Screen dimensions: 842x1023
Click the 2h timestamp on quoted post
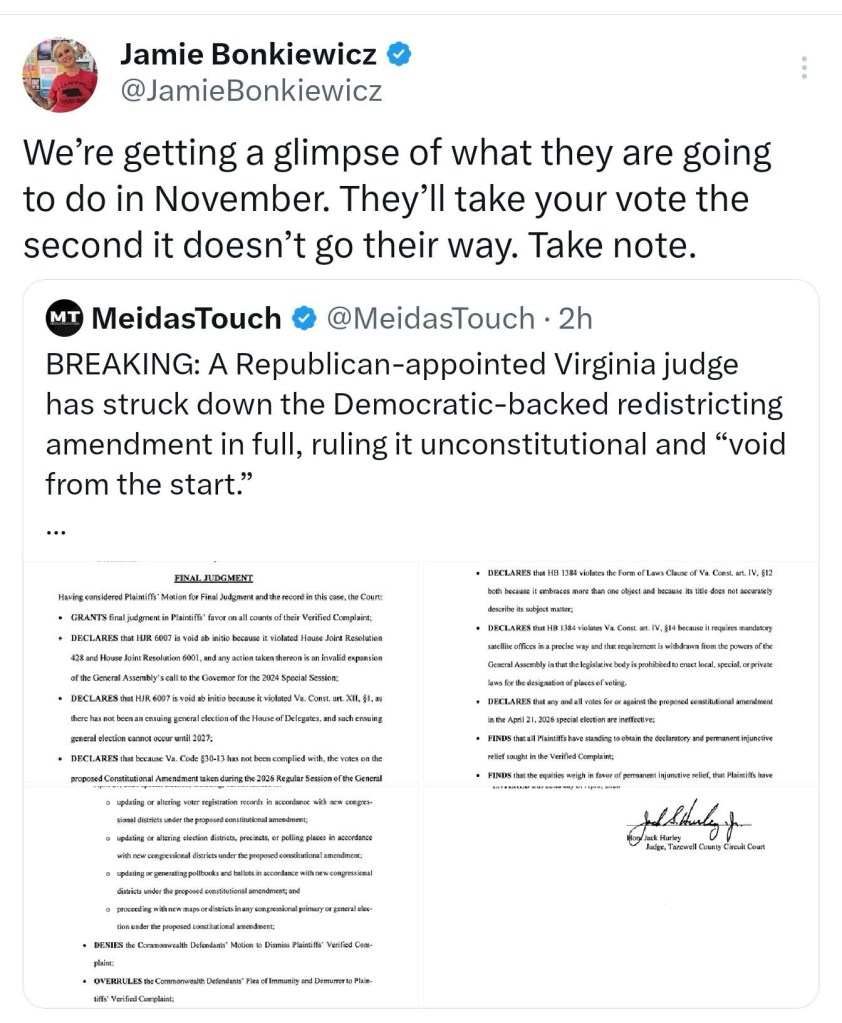(x=575, y=319)
